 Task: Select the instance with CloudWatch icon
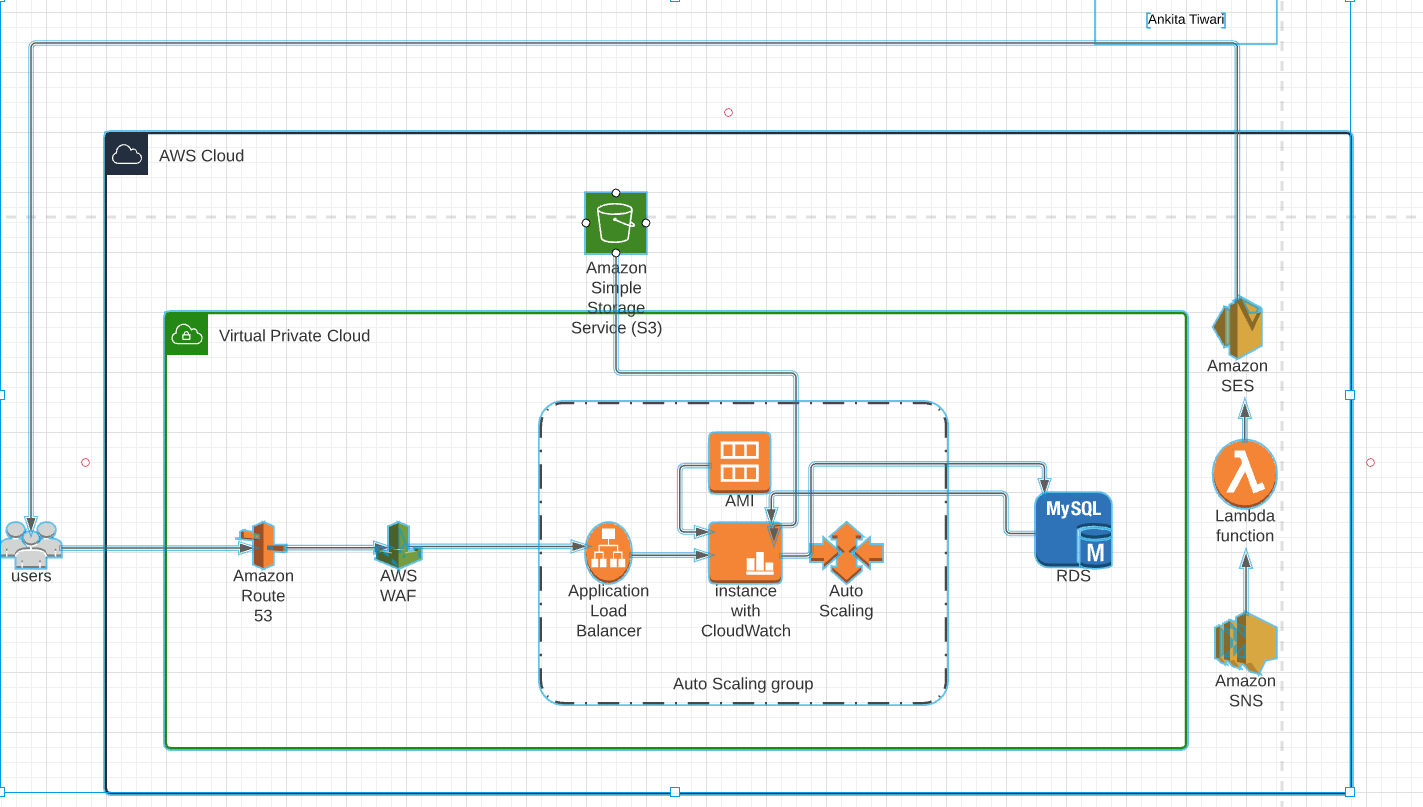click(746, 549)
